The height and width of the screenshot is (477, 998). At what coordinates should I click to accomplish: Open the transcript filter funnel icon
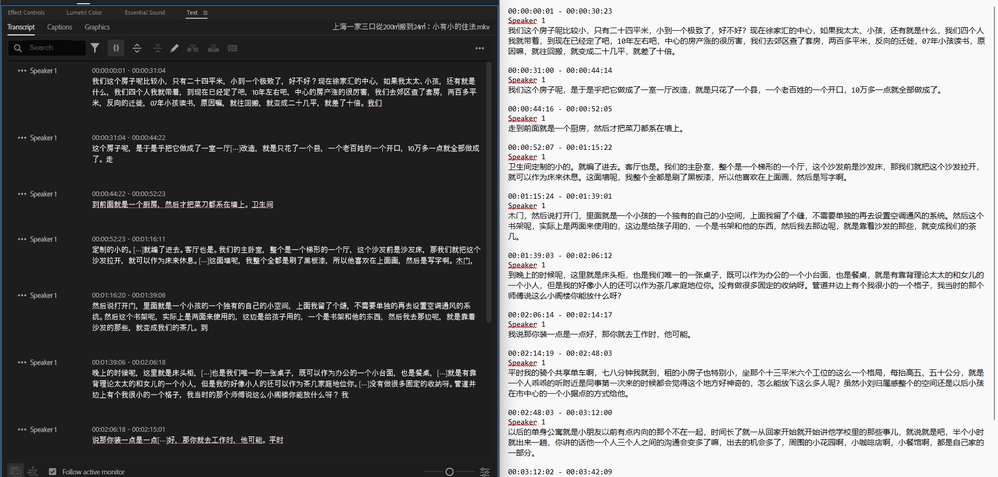[95, 48]
